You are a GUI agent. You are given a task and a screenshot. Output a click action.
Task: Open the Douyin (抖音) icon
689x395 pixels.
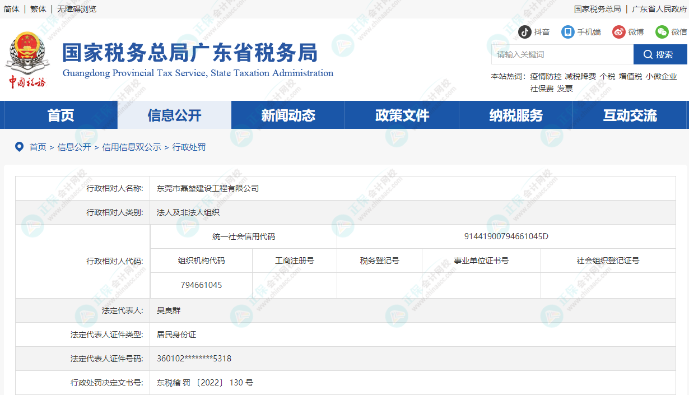point(525,32)
